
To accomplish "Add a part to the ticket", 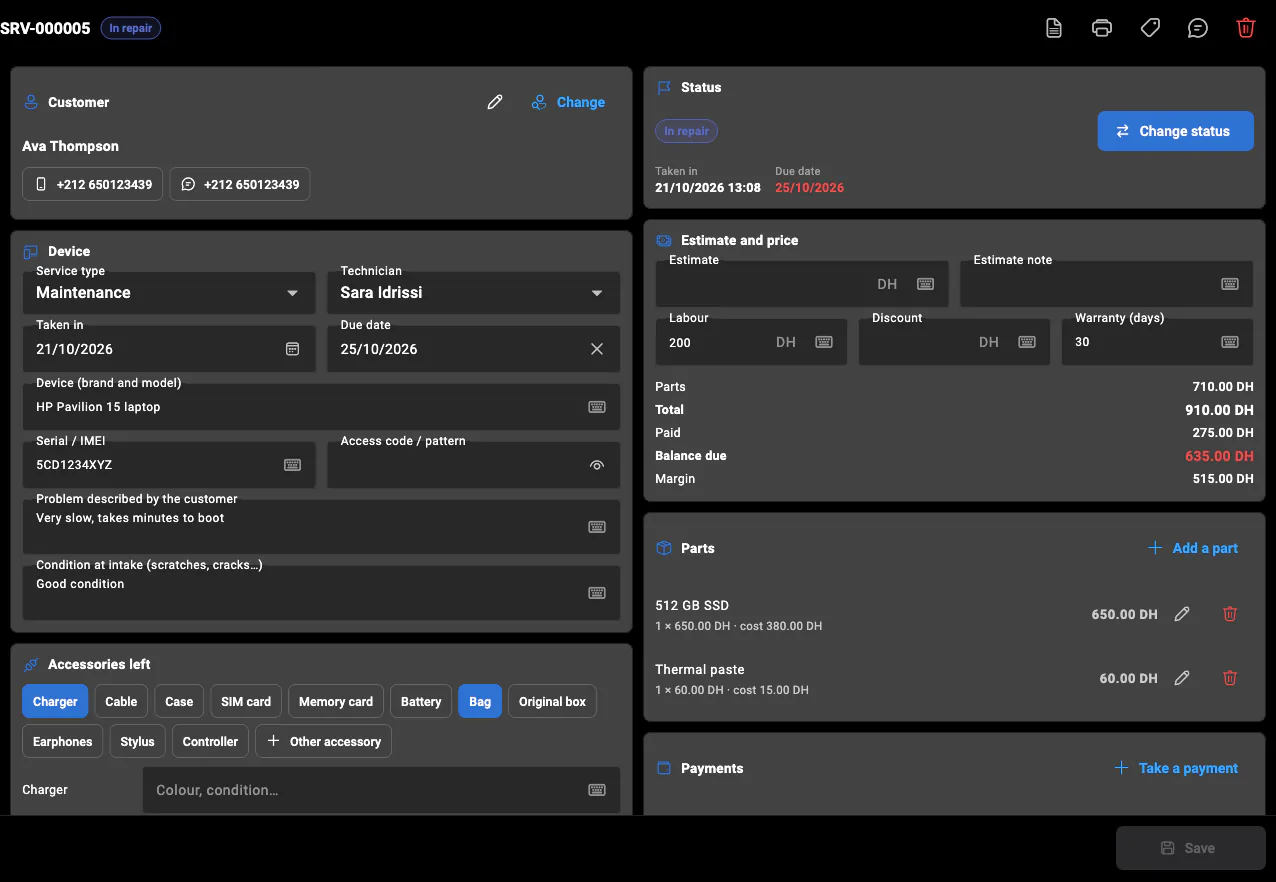I will pyautogui.click(x=1193, y=548).
